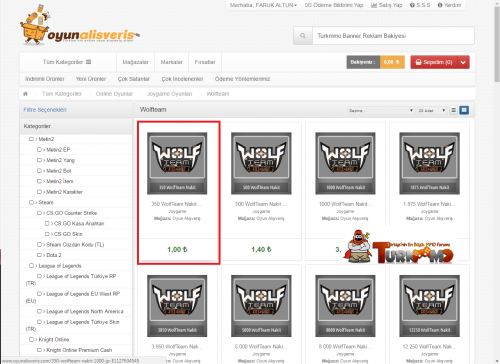Switch to grid view icon
500x364 pixels.
pyautogui.click(x=464, y=110)
